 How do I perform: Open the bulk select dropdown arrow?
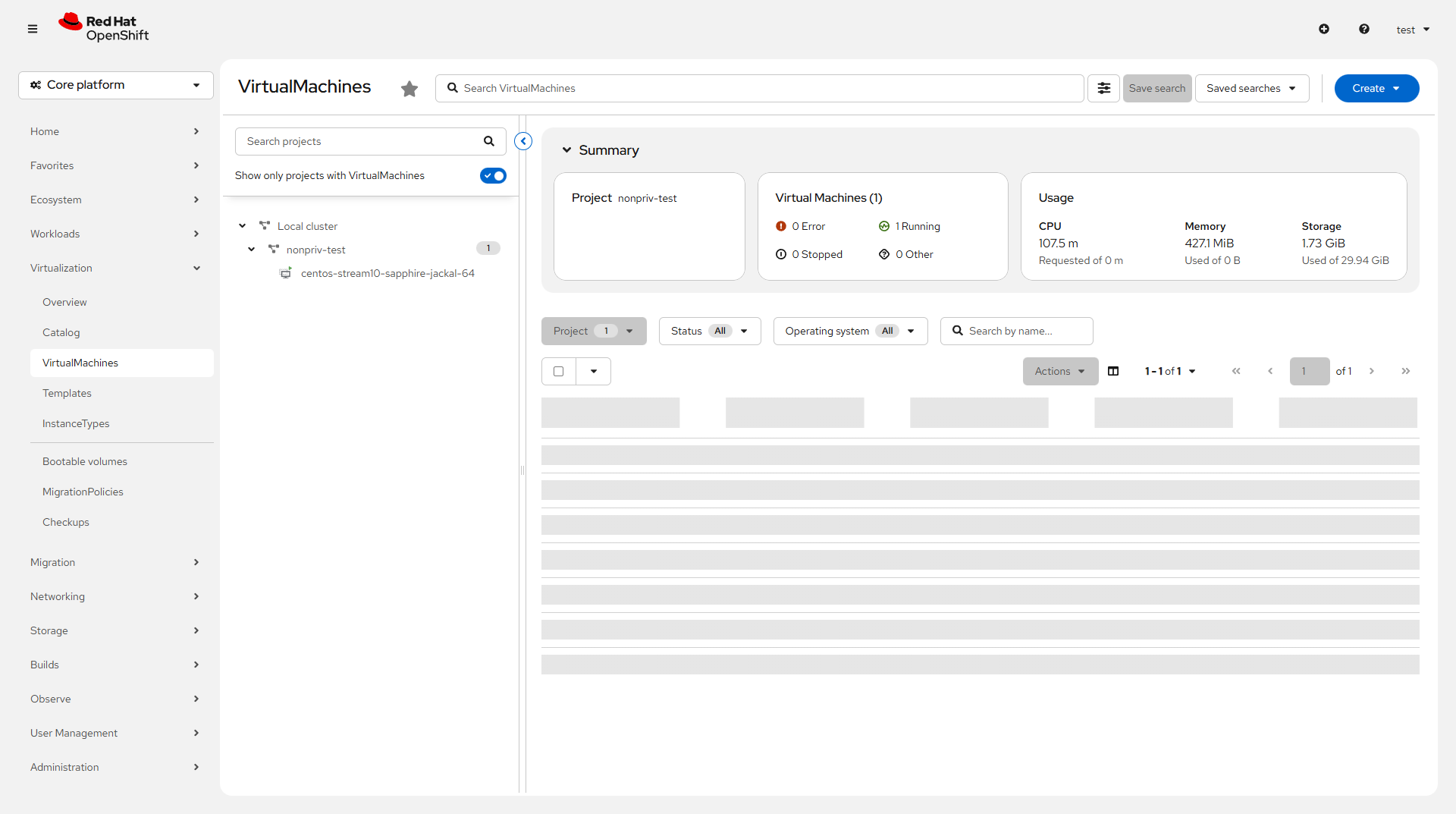(x=594, y=371)
